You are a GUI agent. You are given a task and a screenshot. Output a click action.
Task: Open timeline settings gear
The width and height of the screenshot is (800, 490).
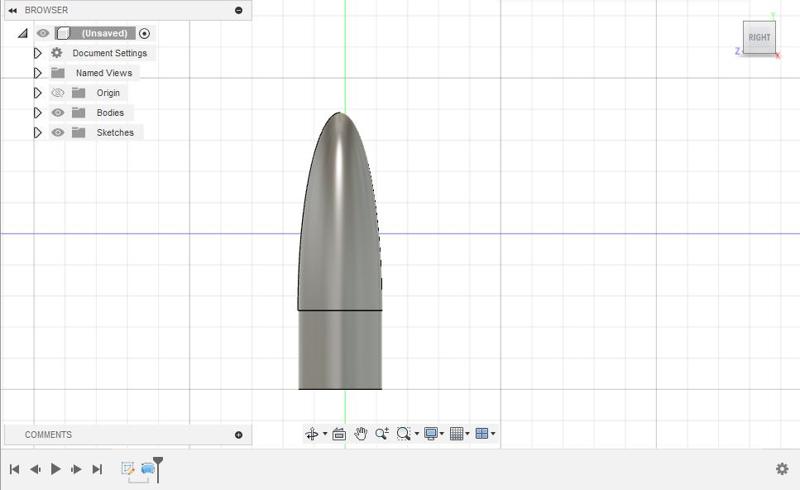[x=782, y=469]
